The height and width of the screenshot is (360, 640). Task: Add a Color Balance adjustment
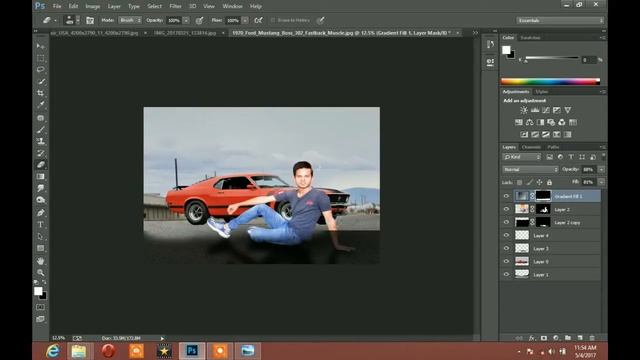click(529, 122)
